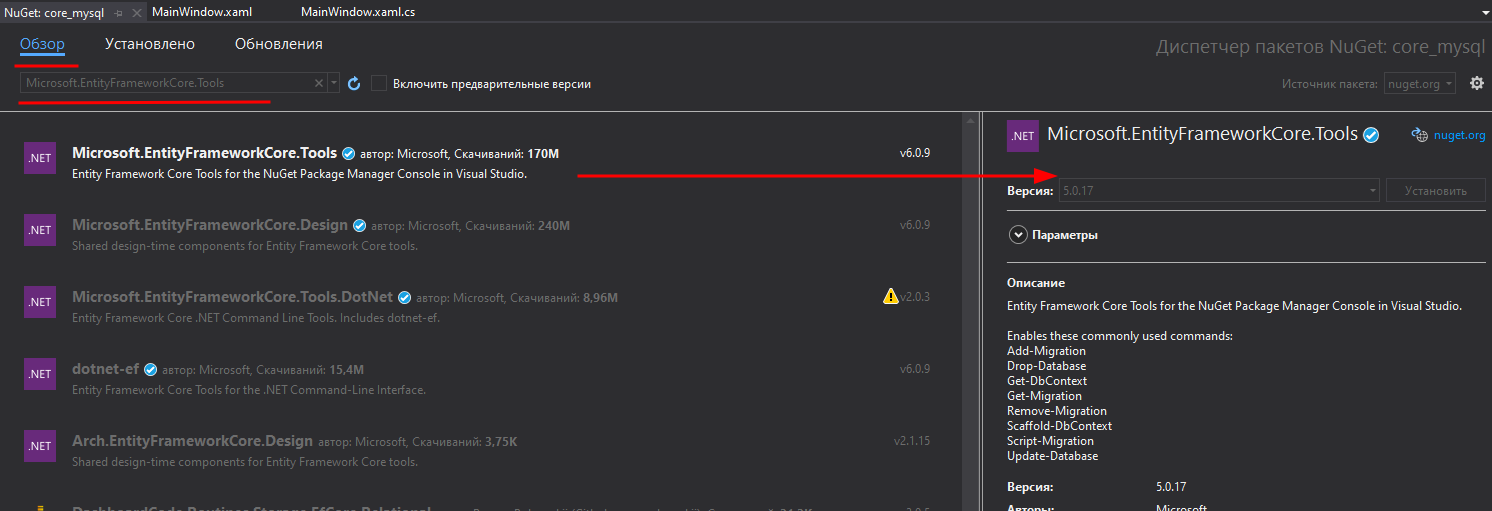Enable the 'Включить предварительные версии' checkbox

379,84
